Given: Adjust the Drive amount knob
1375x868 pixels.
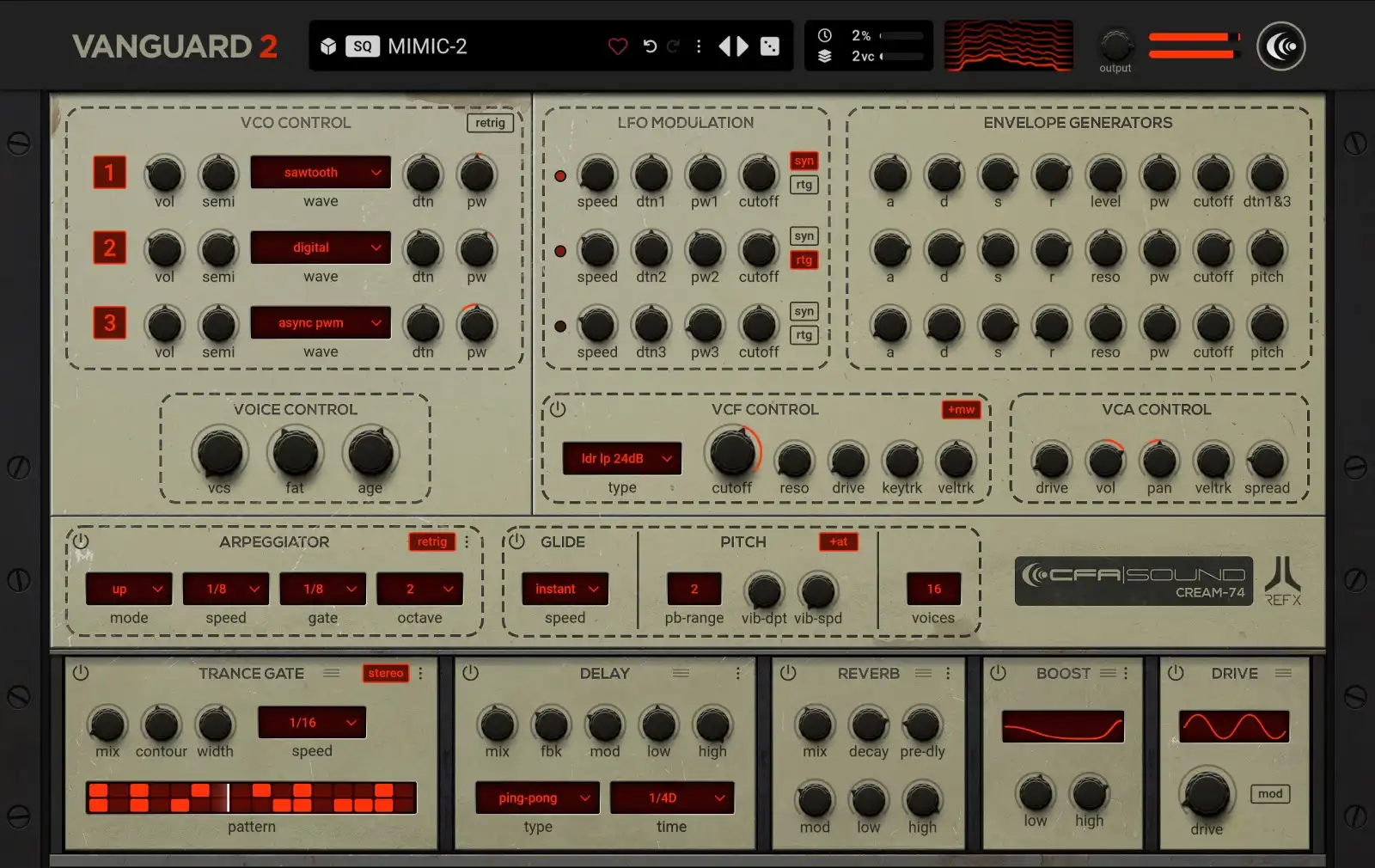Looking at the screenshot, I should pyautogui.click(x=1207, y=793).
